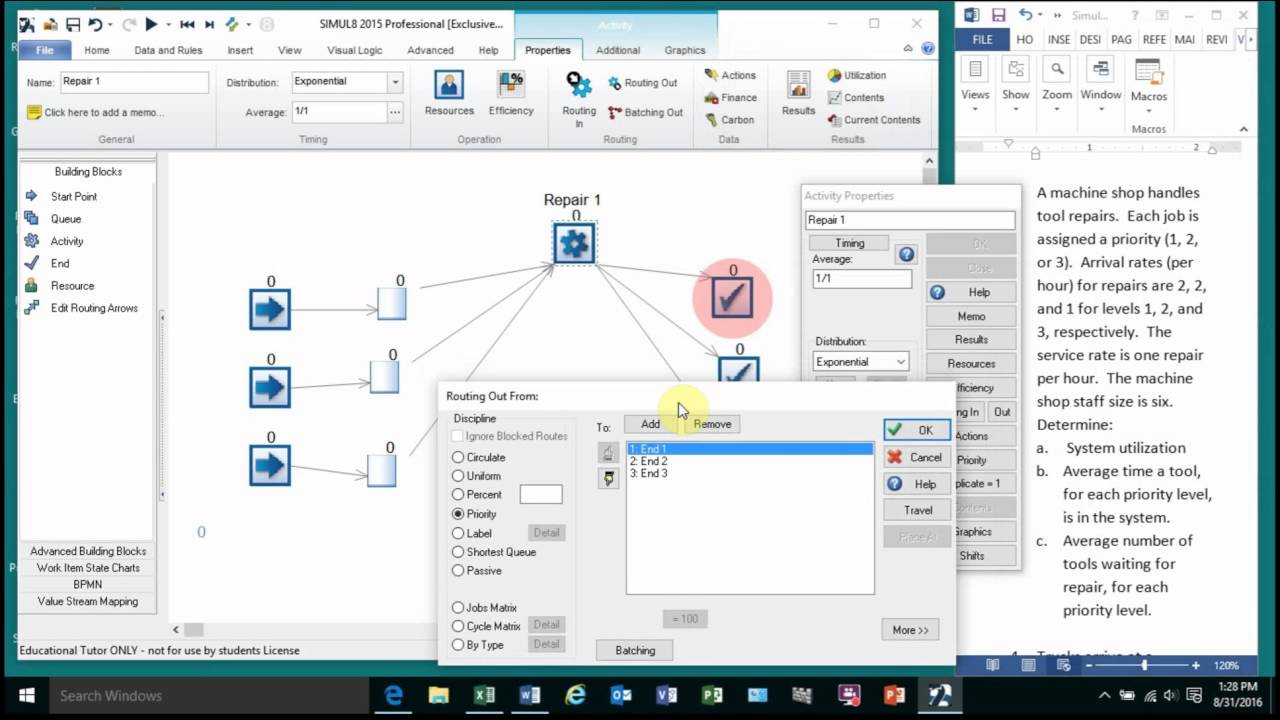Switch to Data and Rules tab

tap(168, 50)
